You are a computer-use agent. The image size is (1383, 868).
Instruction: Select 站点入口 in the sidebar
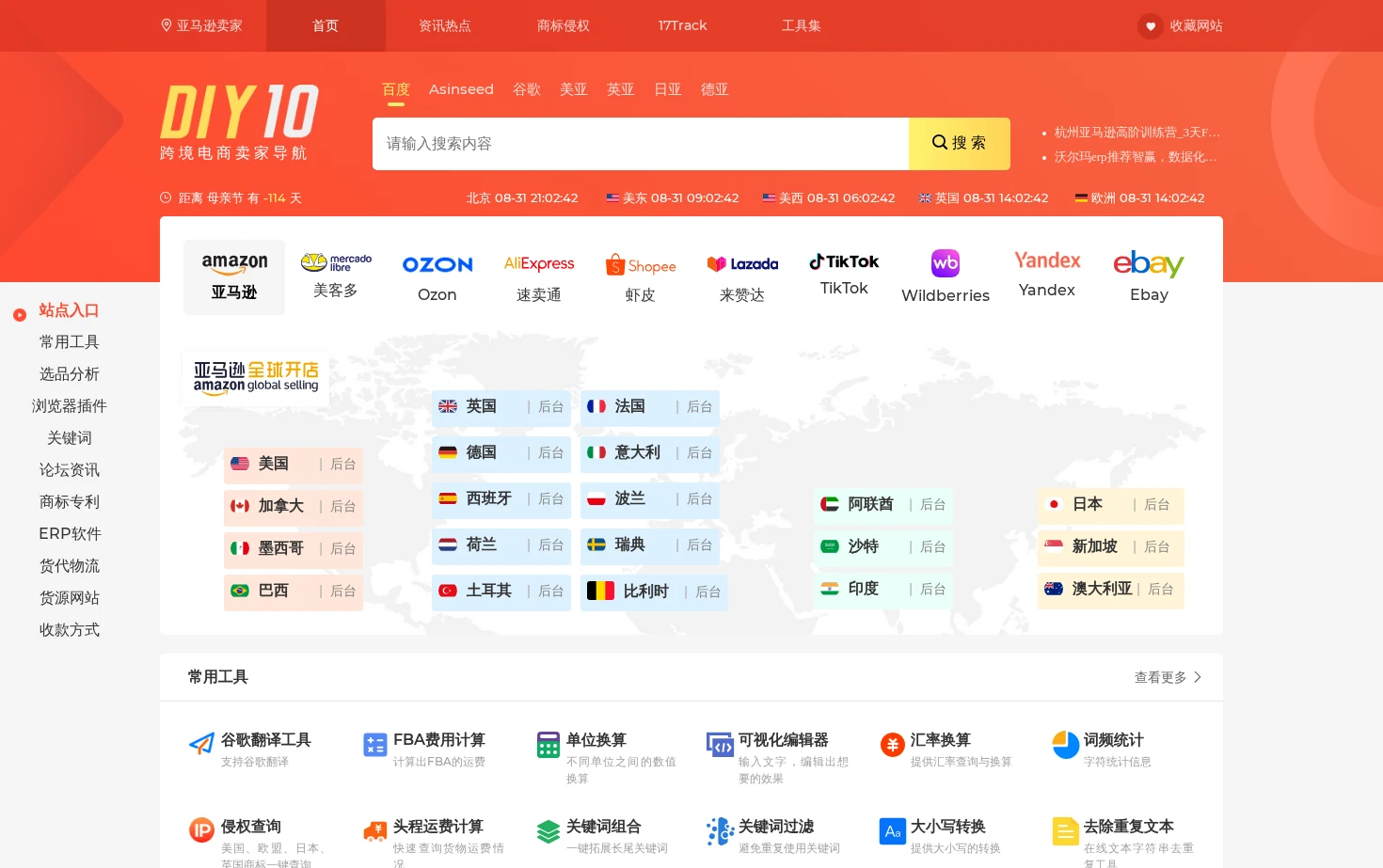69,310
